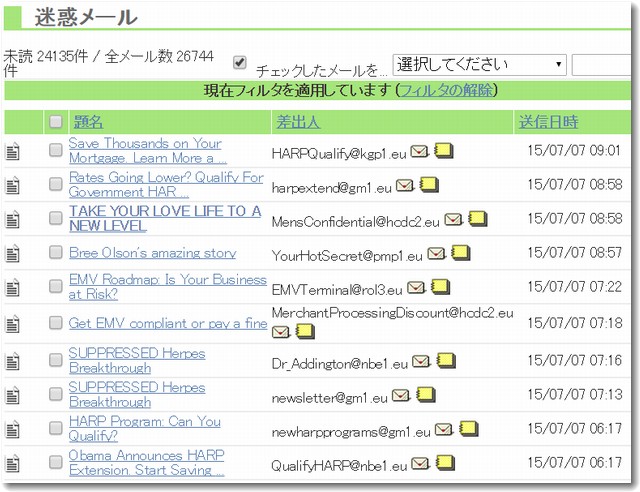Viewport: 640px width, 492px height.
Task: Click envelope icon beside harpextend@gm1.eu
Action: point(405,185)
